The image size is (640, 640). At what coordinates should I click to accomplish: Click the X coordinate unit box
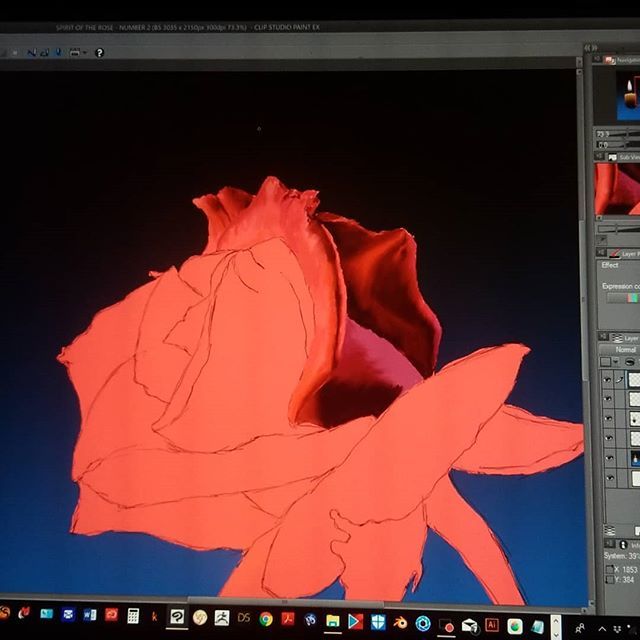[x=609, y=569]
